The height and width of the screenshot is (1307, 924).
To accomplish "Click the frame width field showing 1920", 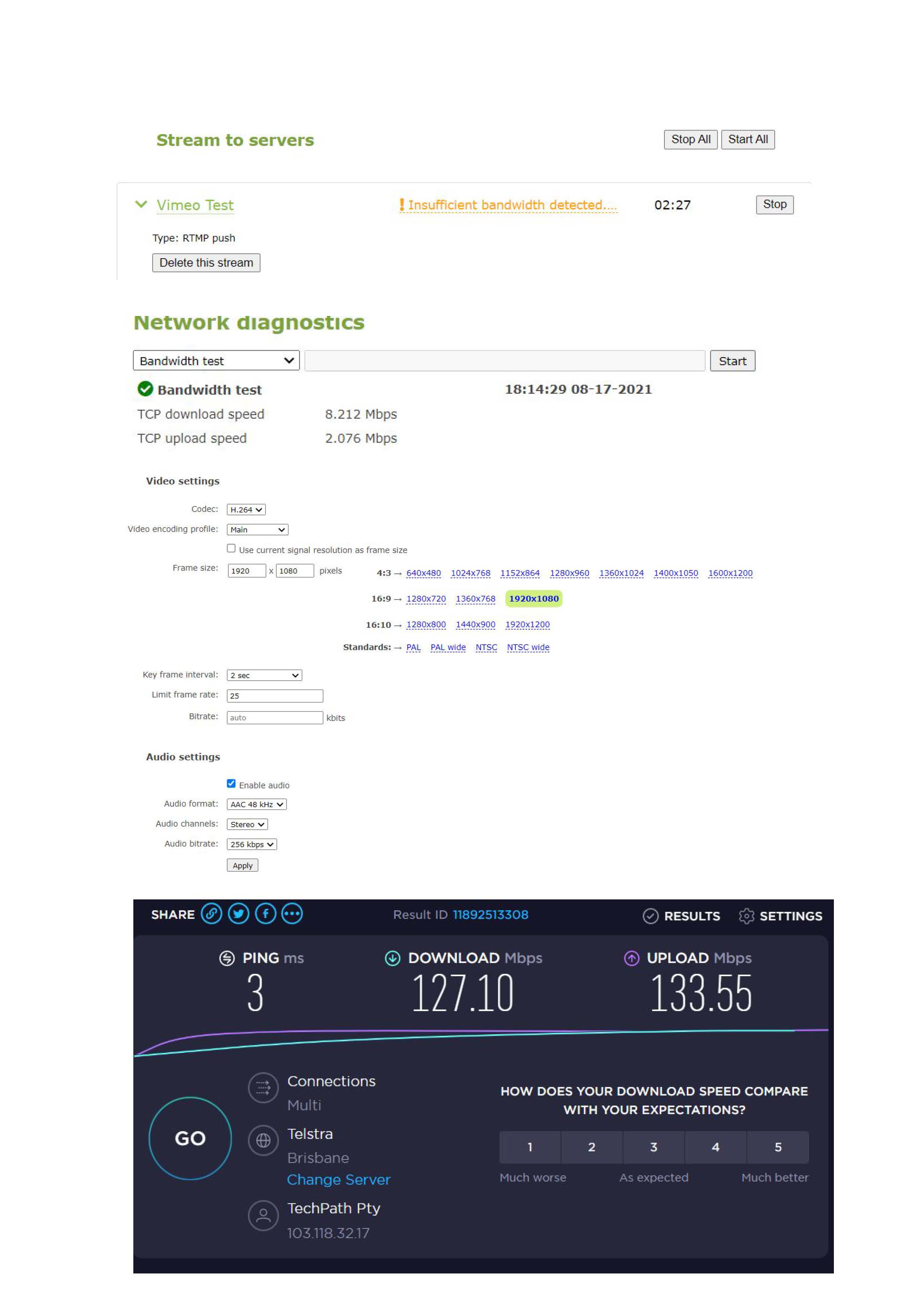I will [246, 571].
